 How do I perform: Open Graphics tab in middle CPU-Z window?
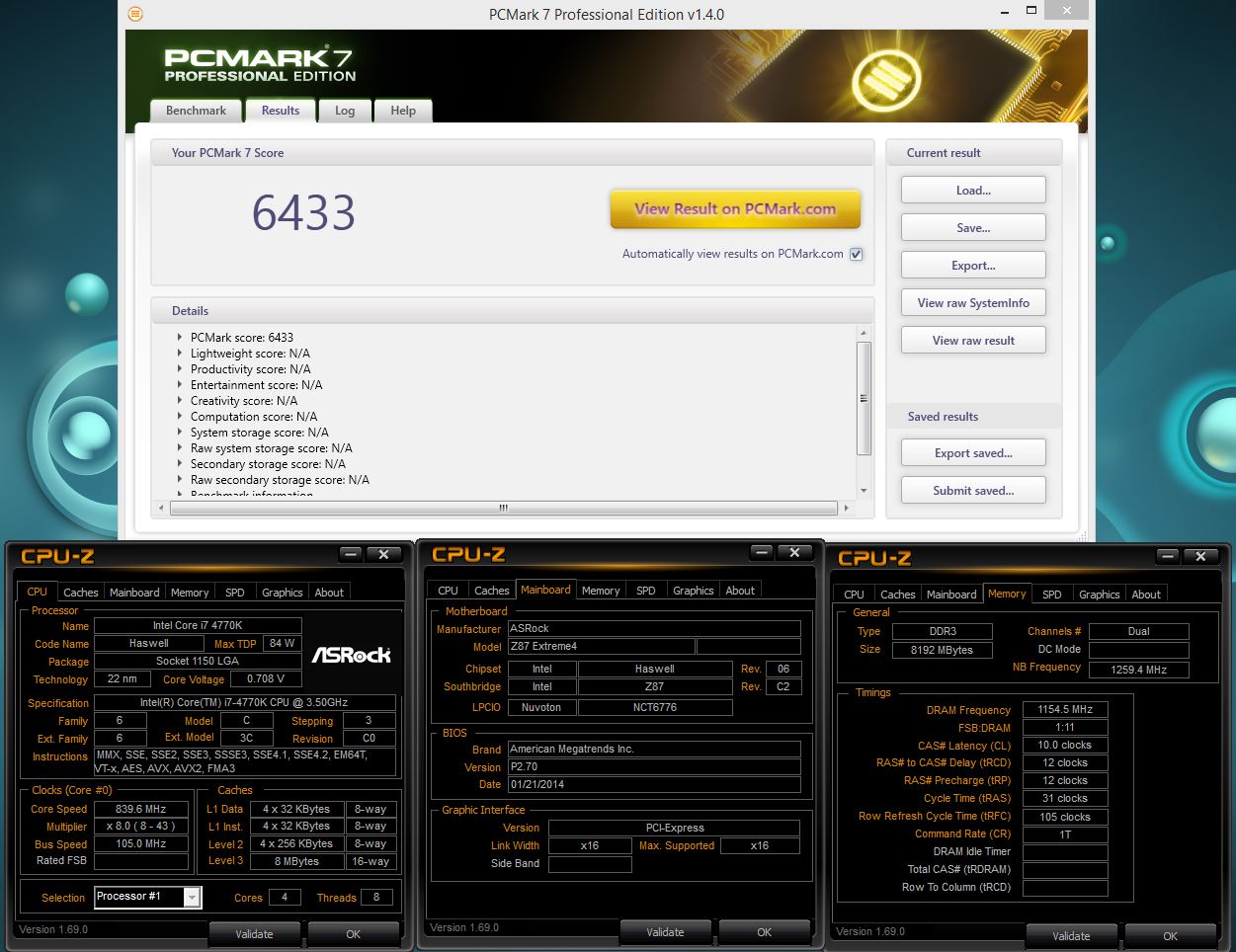tap(694, 591)
